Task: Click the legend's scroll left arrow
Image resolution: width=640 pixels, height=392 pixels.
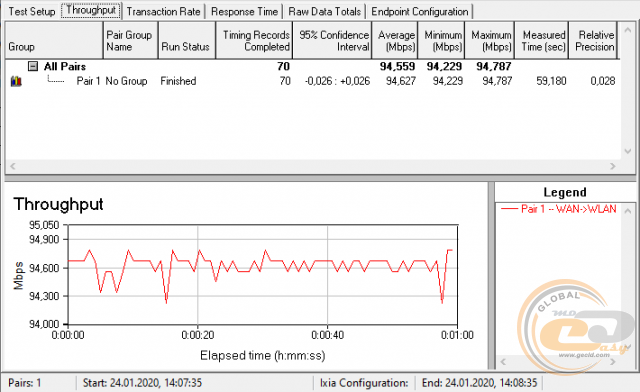Action: pos(503,361)
